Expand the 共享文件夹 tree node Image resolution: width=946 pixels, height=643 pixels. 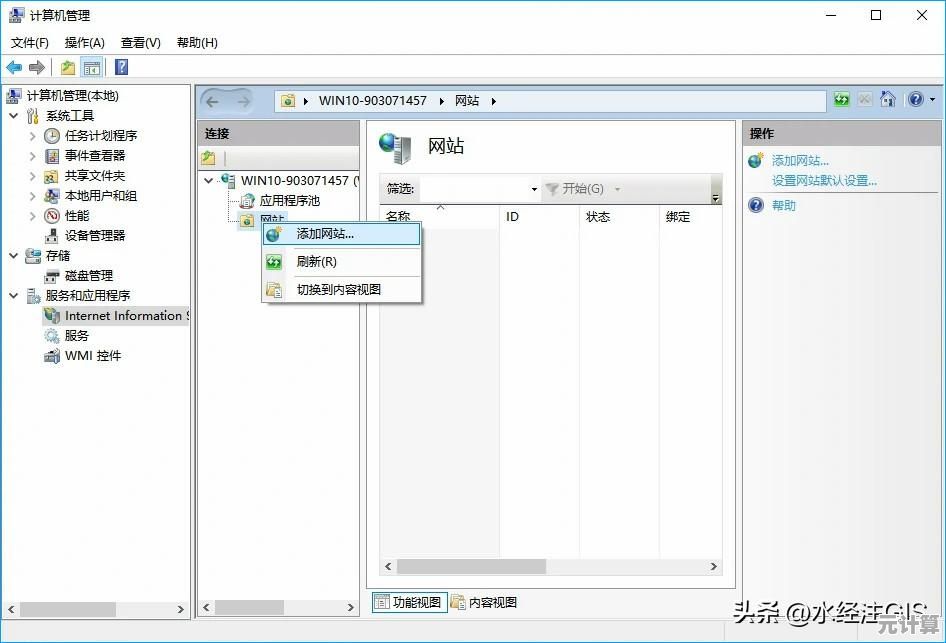33,176
